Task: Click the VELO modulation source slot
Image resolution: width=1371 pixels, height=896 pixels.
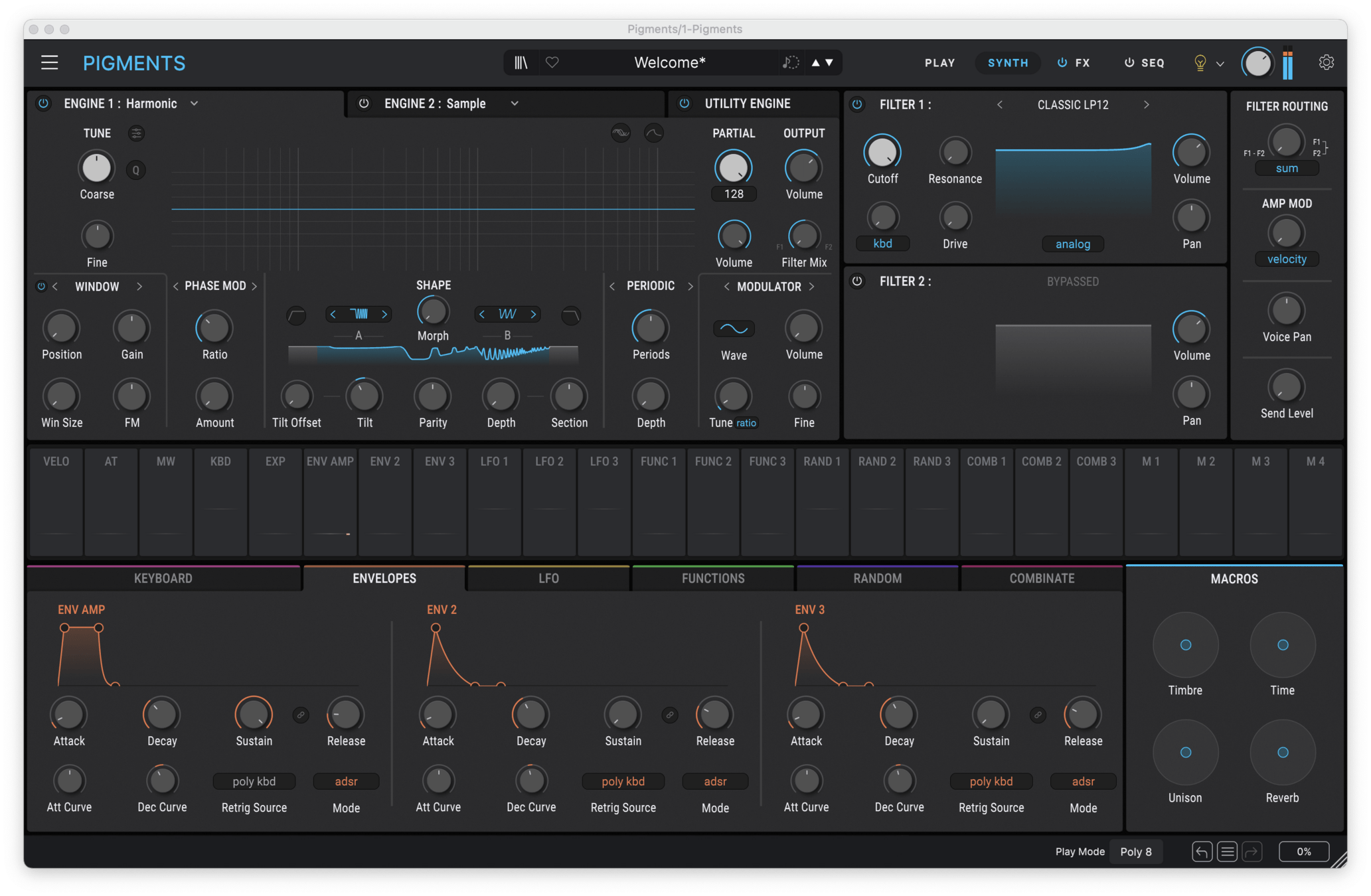Action: 56,502
